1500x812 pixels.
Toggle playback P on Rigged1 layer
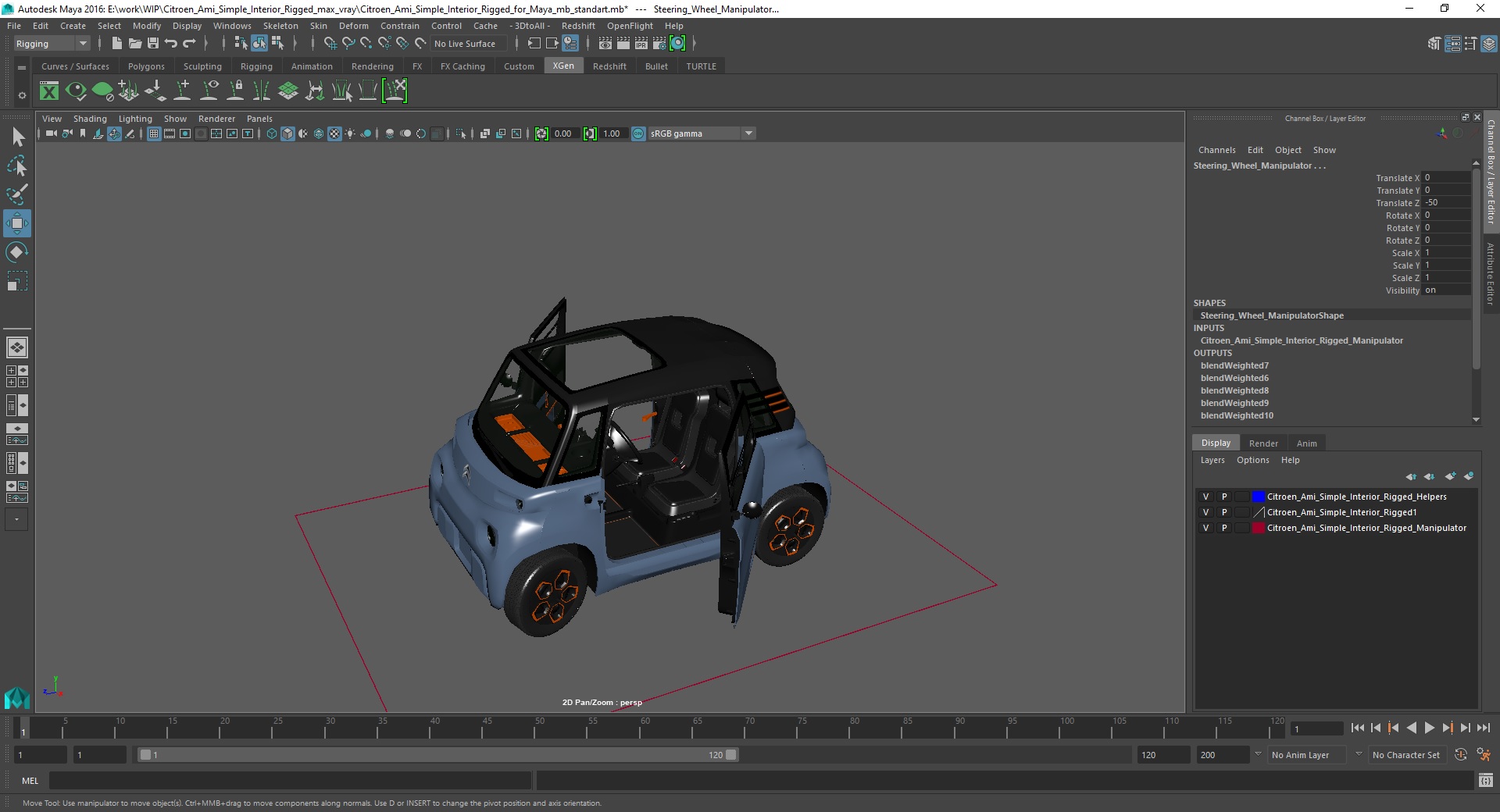(1224, 512)
